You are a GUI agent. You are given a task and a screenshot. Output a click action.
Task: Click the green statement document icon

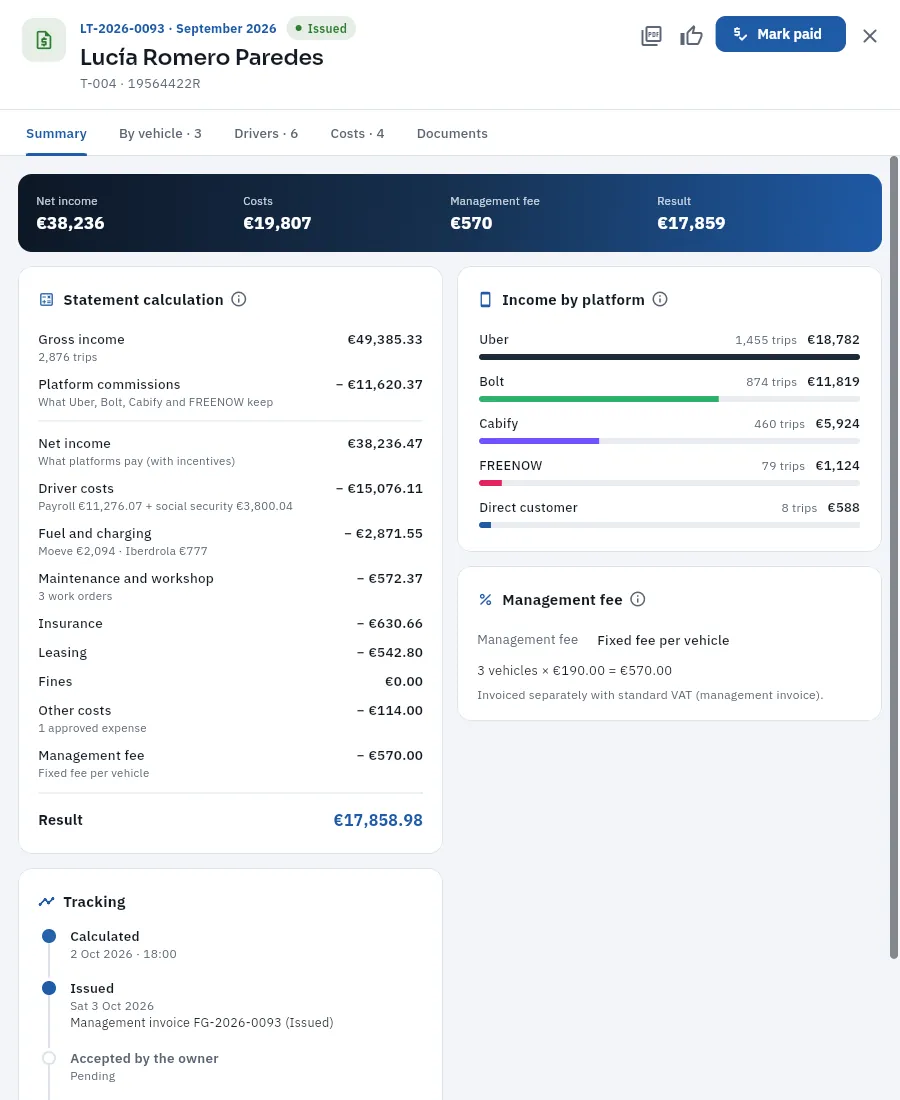tap(44, 40)
